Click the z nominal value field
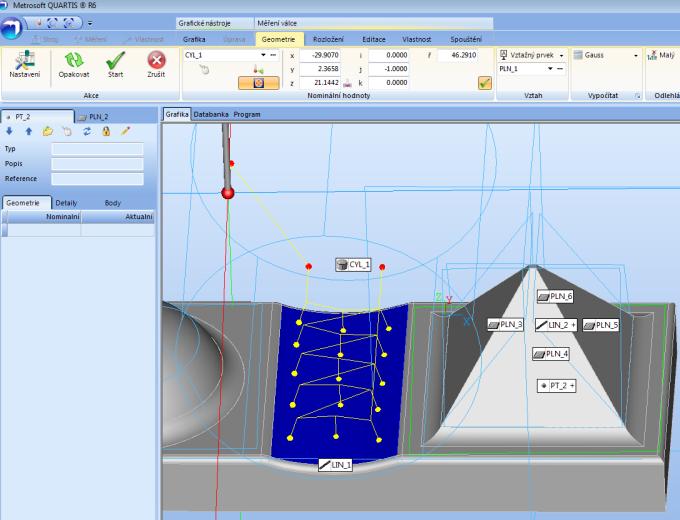Image resolution: width=680 pixels, height=520 pixels. click(x=319, y=82)
